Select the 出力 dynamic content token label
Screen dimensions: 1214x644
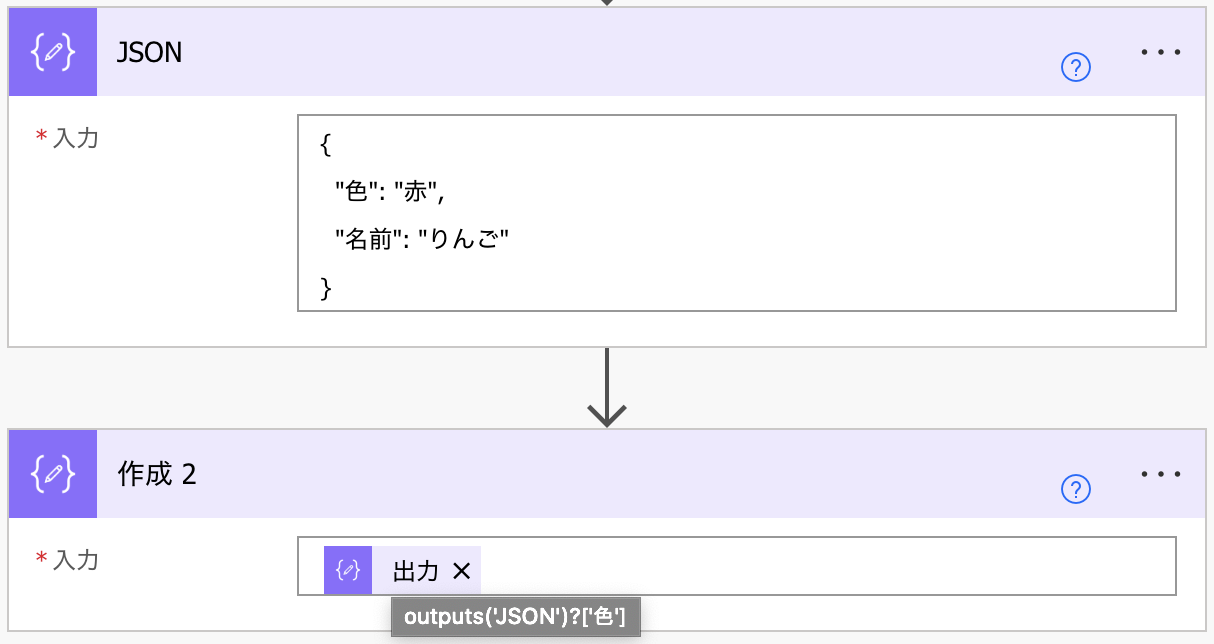[416, 571]
